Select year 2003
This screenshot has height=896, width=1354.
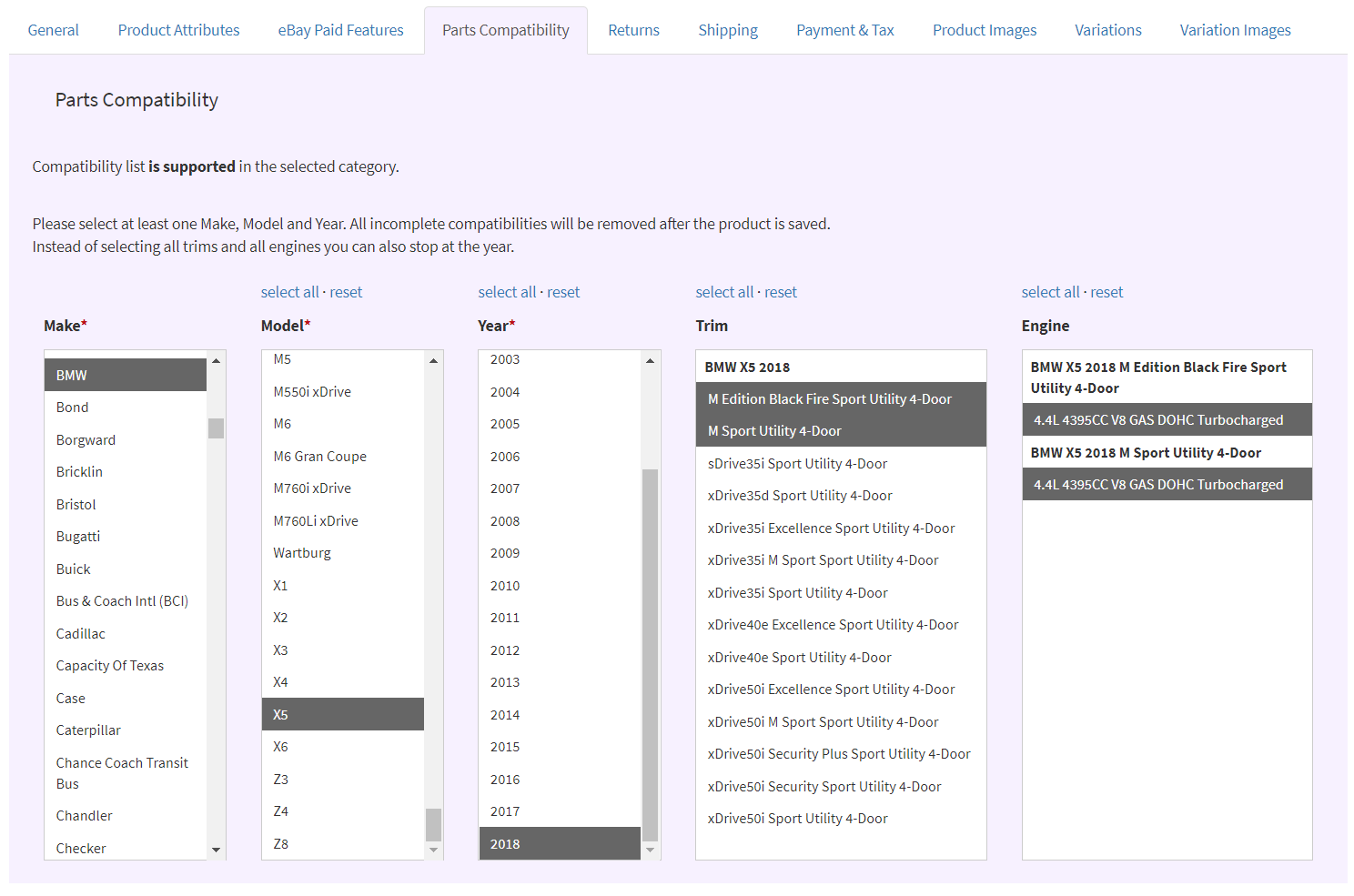(560, 359)
